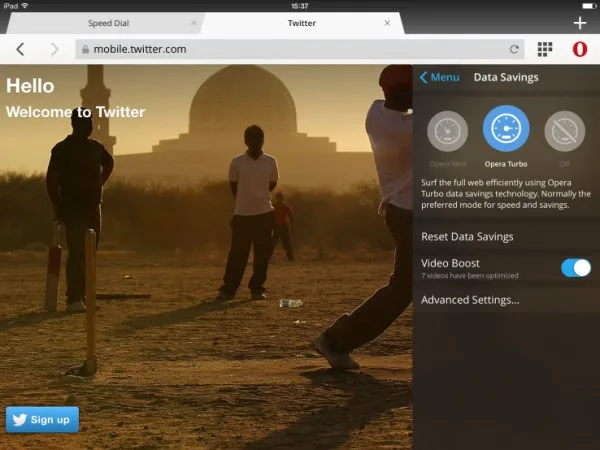
Task: Return to Menu from Data Savings
Action: tap(439, 77)
